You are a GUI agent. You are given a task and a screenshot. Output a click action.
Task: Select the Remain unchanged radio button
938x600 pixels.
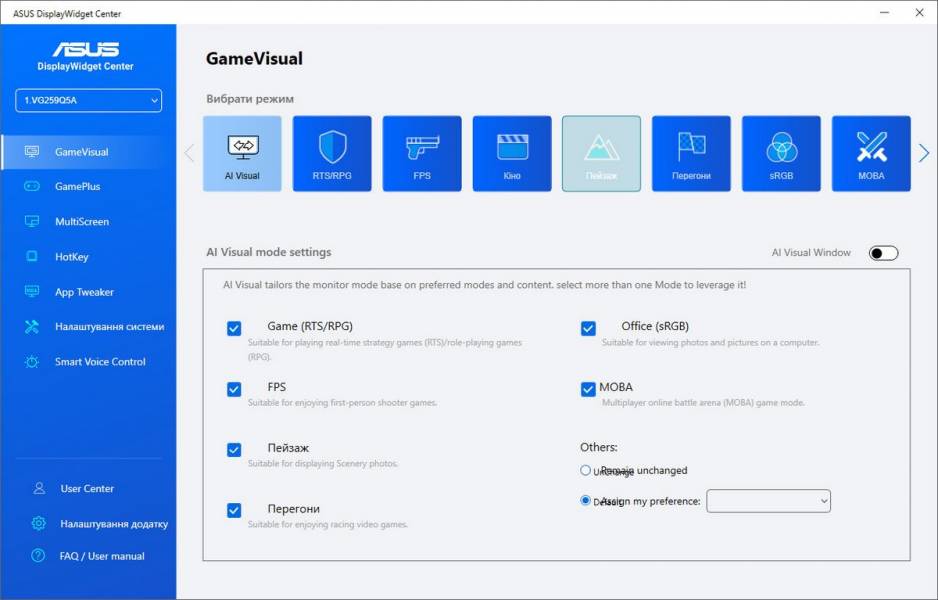point(586,470)
